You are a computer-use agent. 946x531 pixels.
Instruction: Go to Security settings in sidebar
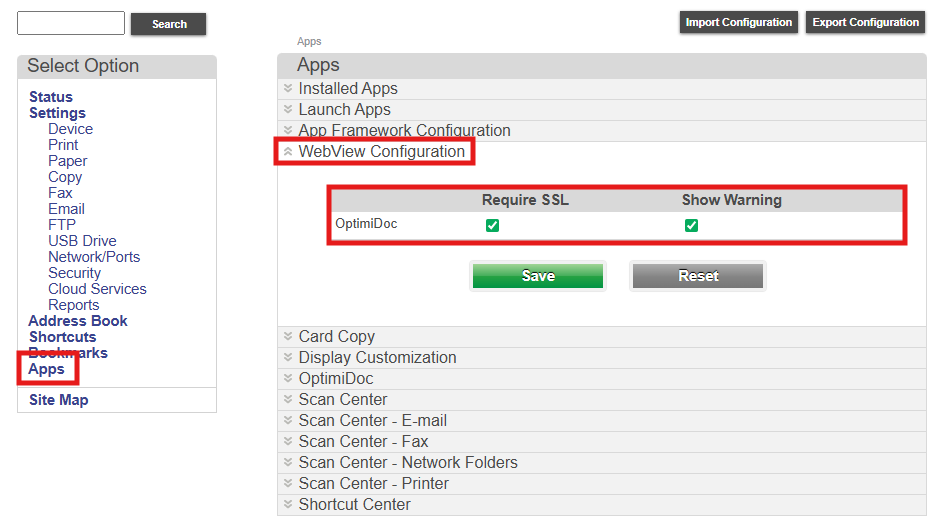click(74, 273)
